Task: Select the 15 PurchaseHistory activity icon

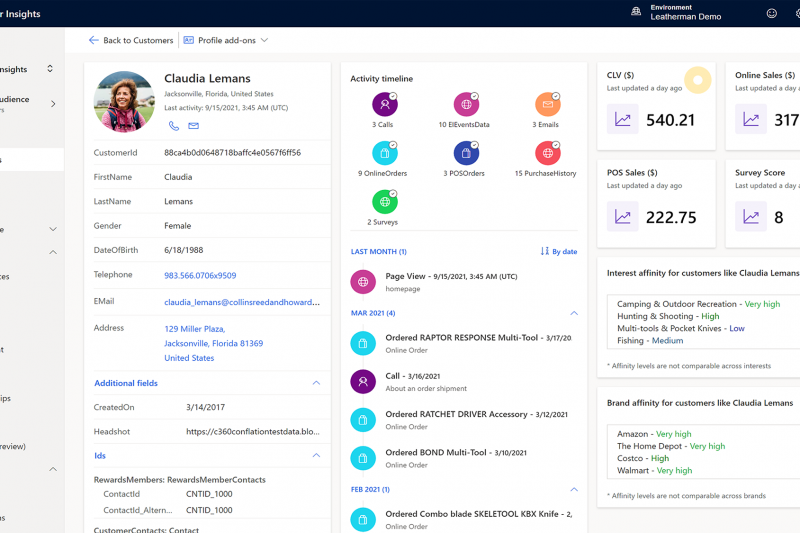Action: click(547, 153)
